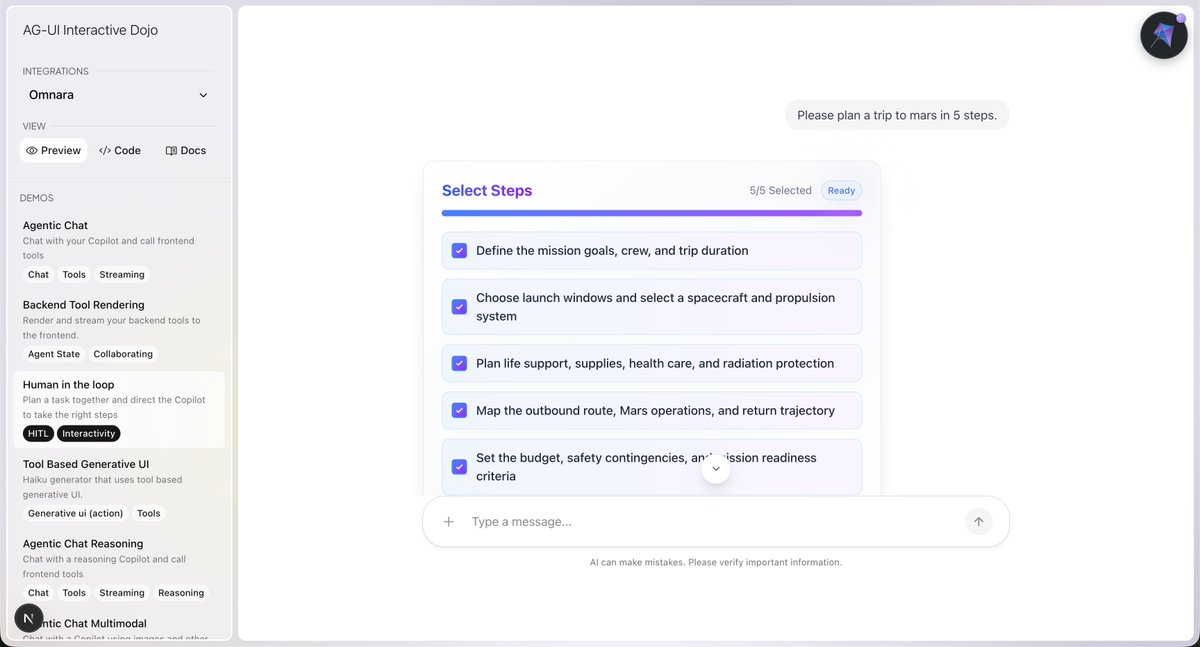Click the 'AG-UI Interactive Dojo' title
The image size is (1200, 647).
click(90, 30)
